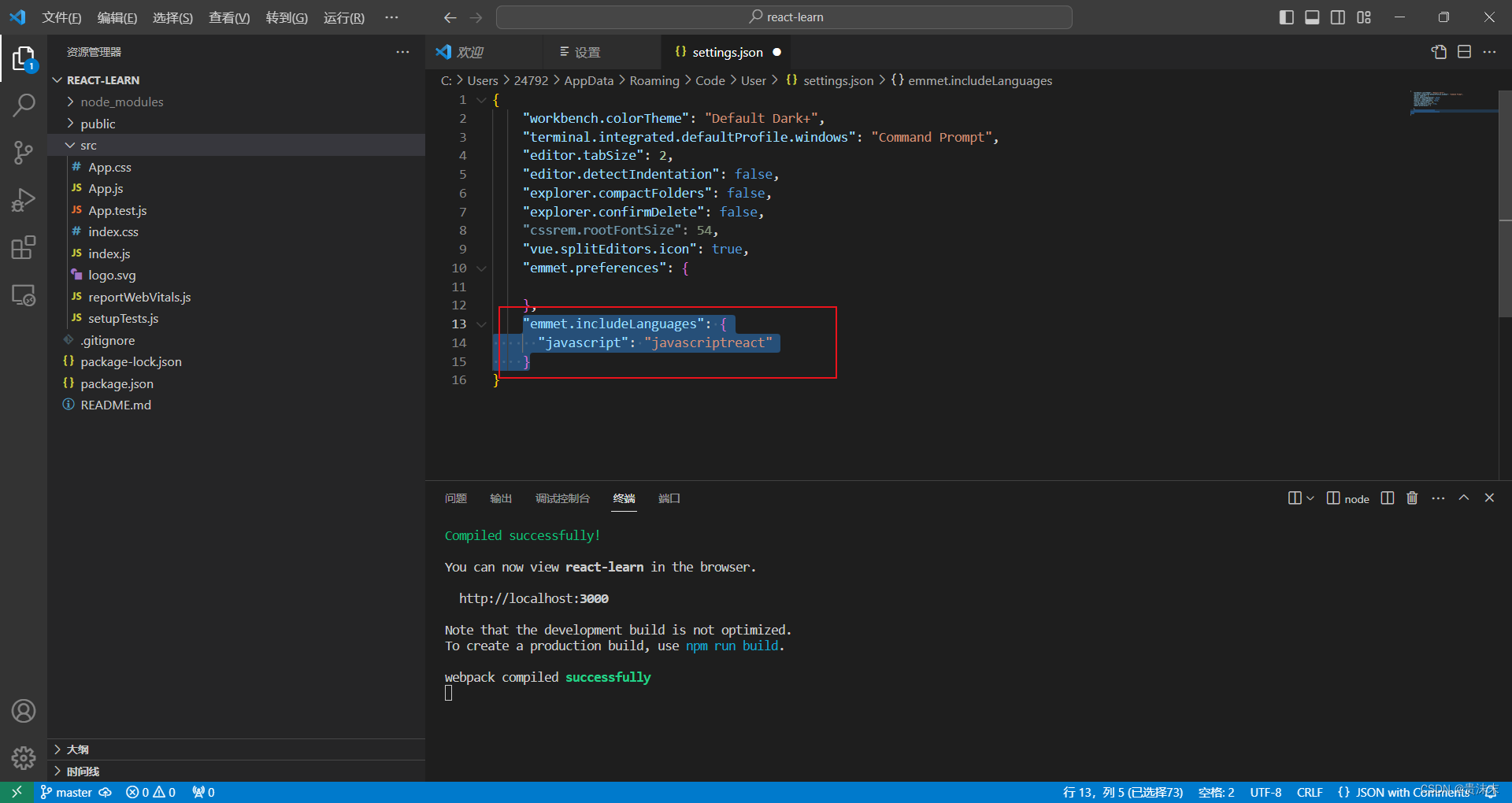The height and width of the screenshot is (803, 1512).
Task: Open the Manage gear menu
Action: click(x=24, y=758)
